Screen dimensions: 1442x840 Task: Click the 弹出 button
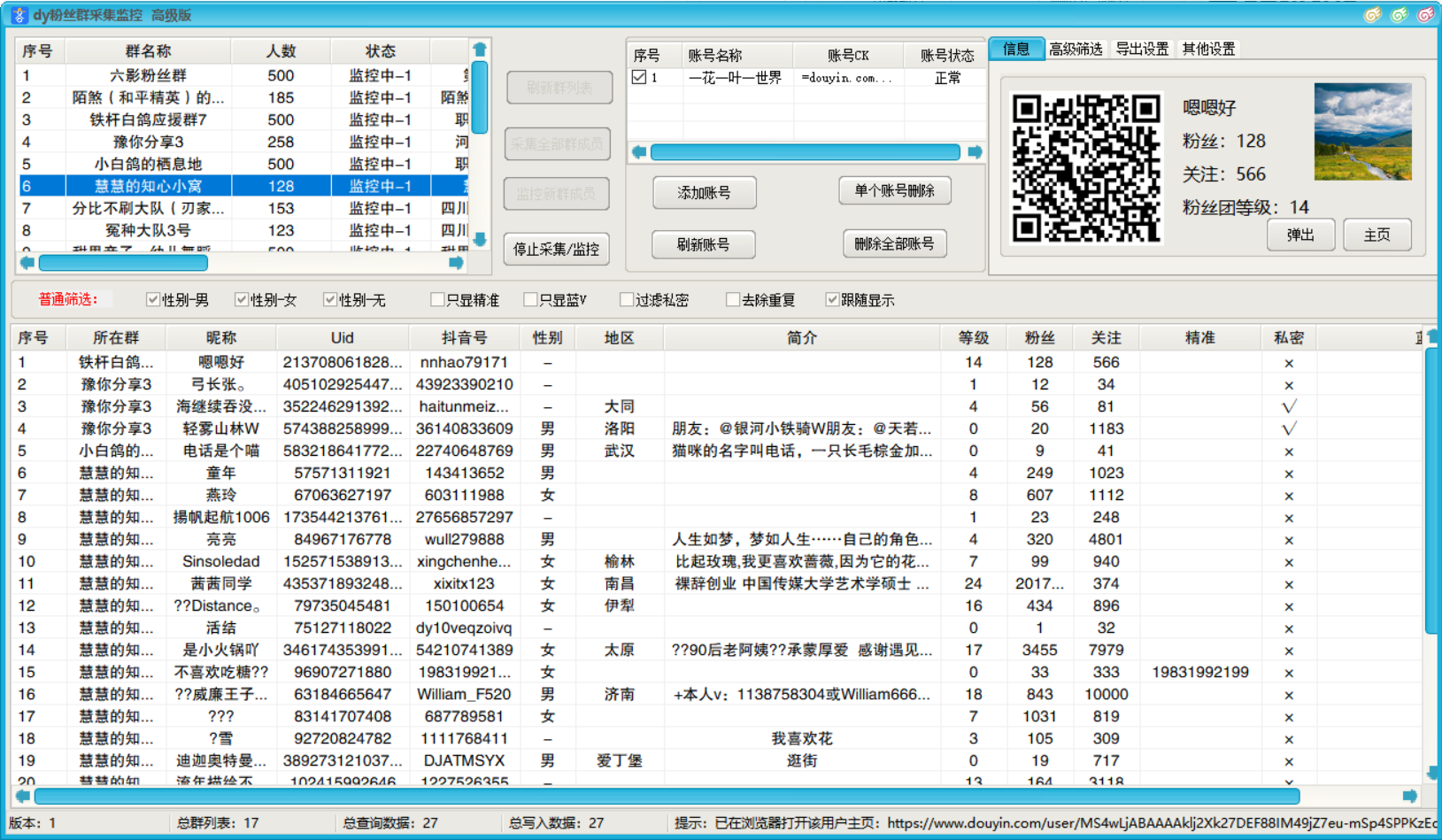[x=1300, y=235]
